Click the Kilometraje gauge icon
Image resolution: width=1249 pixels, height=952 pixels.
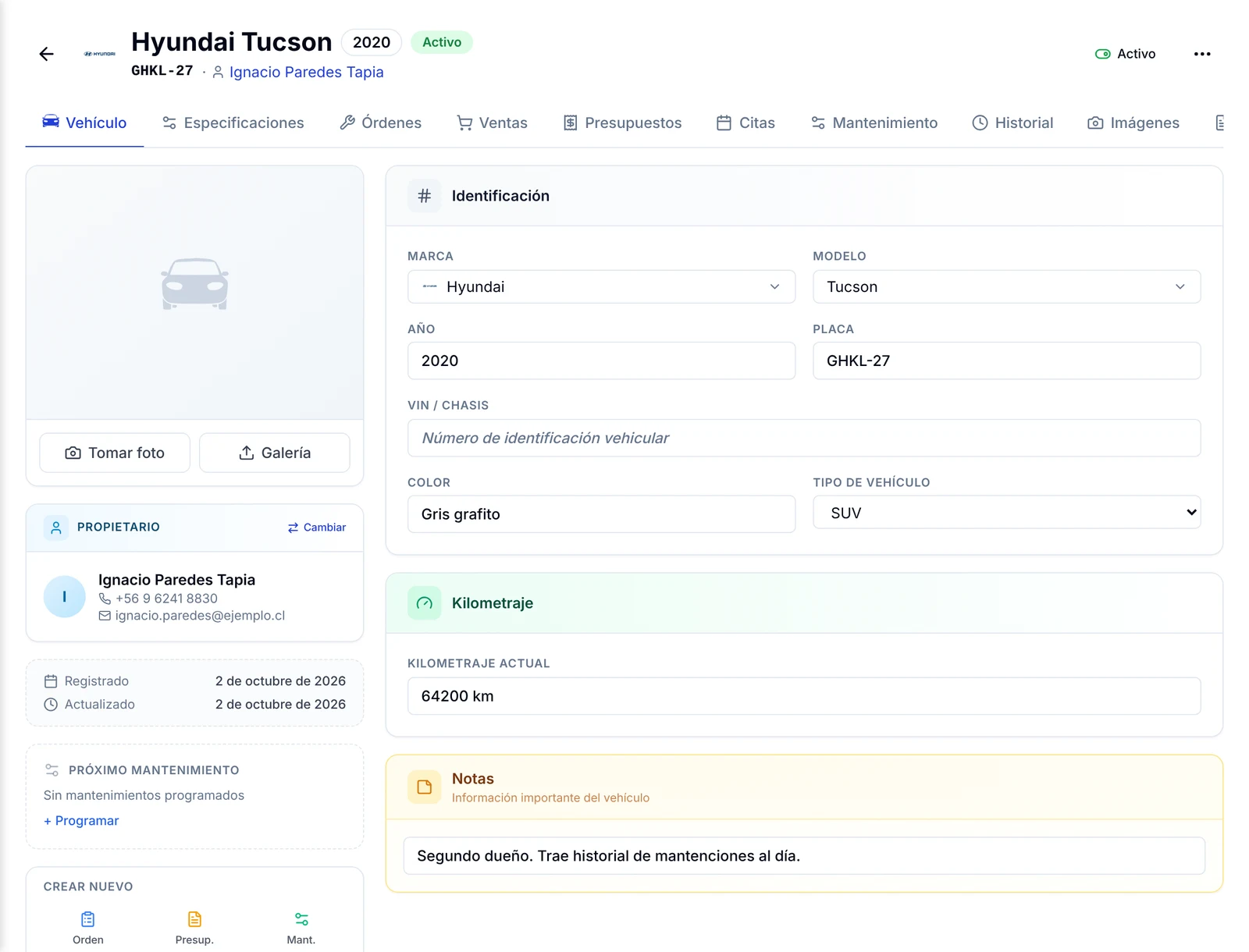pyautogui.click(x=425, y=603)
